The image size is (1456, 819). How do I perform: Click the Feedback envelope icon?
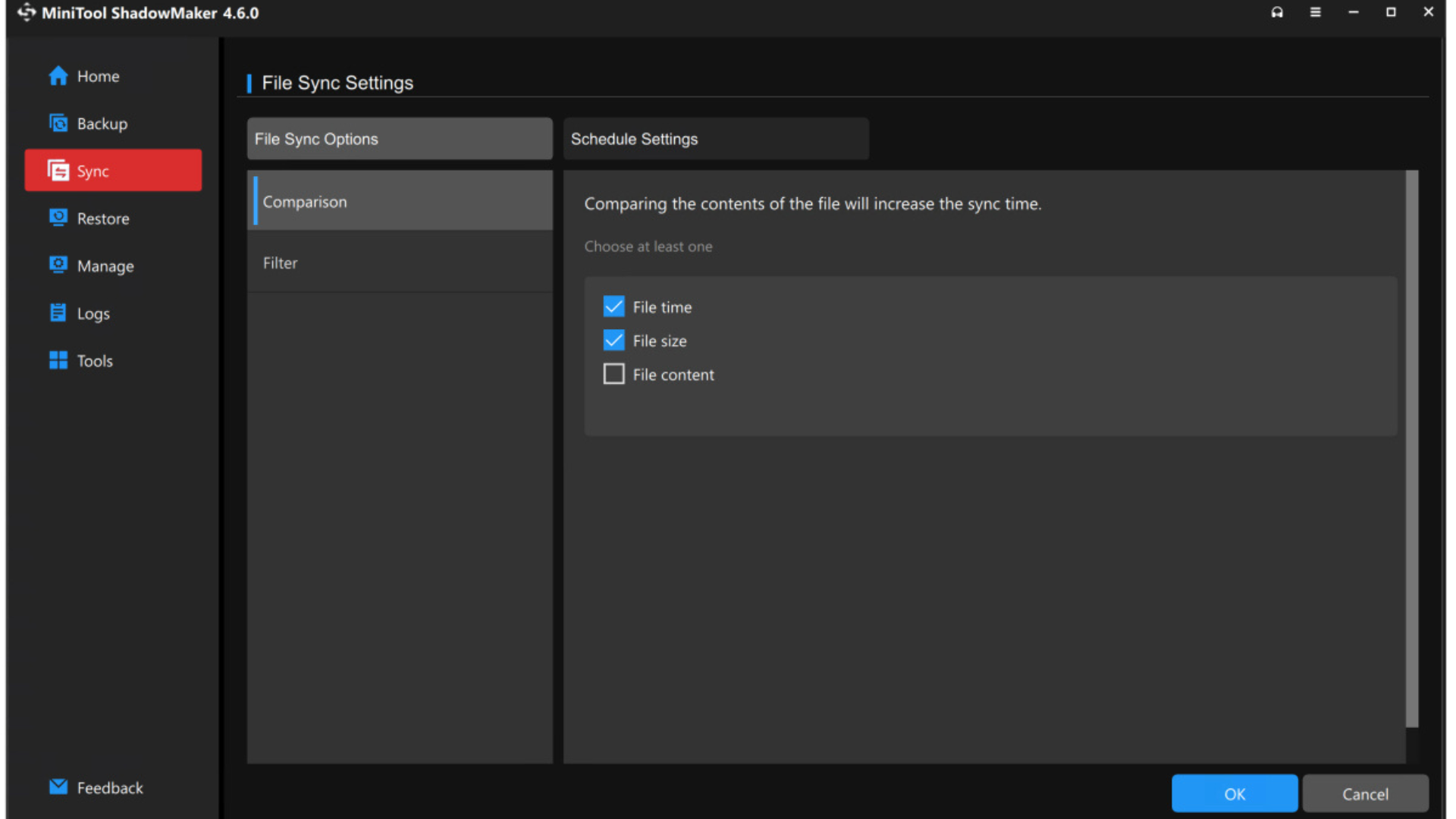tap(58, 786)
